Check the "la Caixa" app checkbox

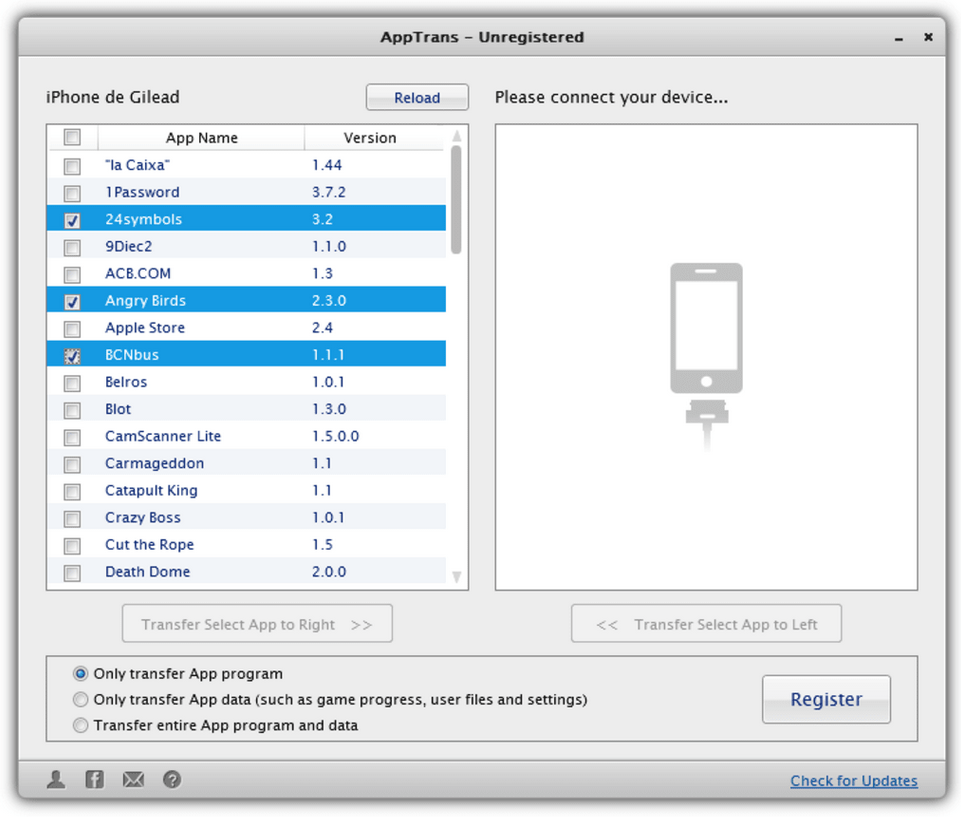72,166
